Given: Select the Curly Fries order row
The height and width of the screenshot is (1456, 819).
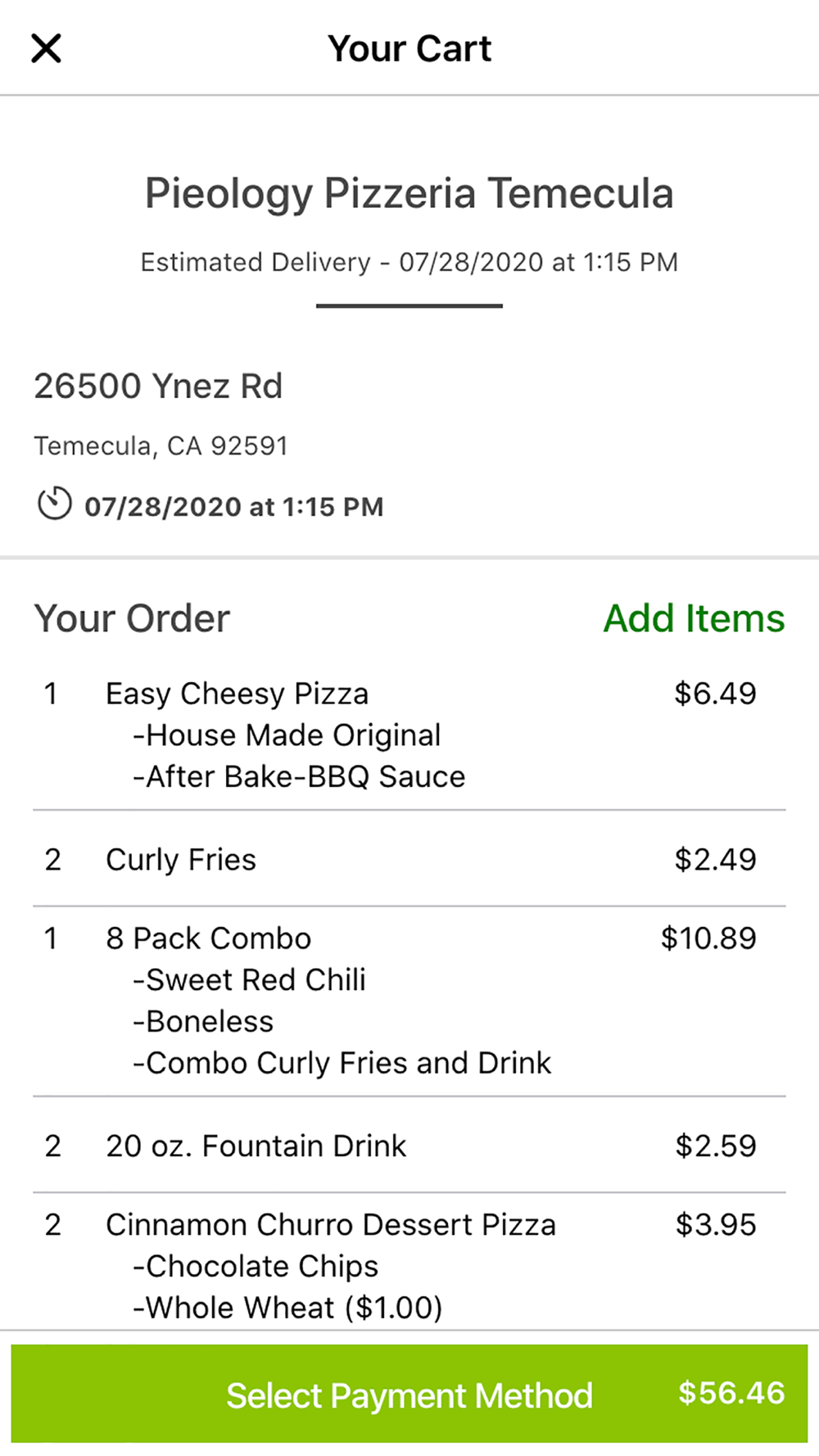Looking at the screenshot, I should point(409,859).
